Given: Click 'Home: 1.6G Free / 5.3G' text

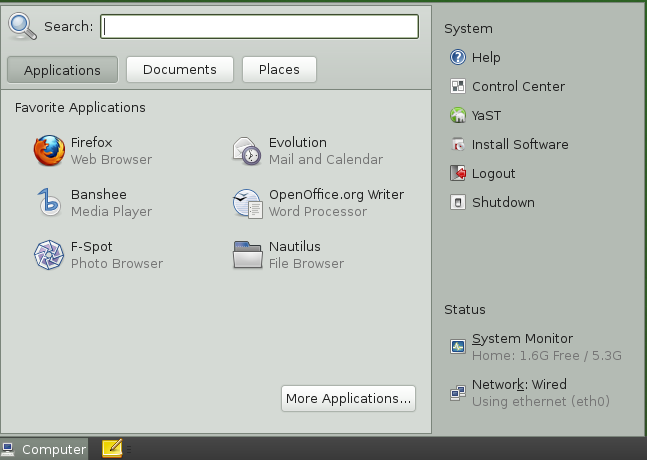Looking at the screenshot, I should coord(547,356).
